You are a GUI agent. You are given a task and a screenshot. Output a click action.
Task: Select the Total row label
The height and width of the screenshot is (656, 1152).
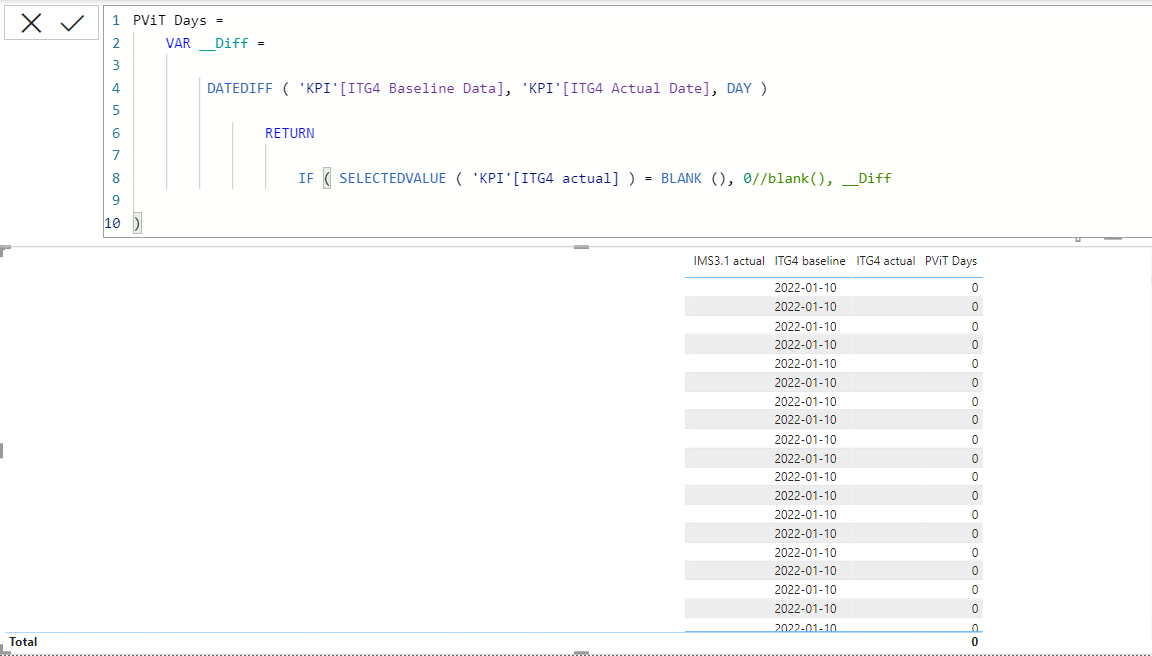coord(24,641)
